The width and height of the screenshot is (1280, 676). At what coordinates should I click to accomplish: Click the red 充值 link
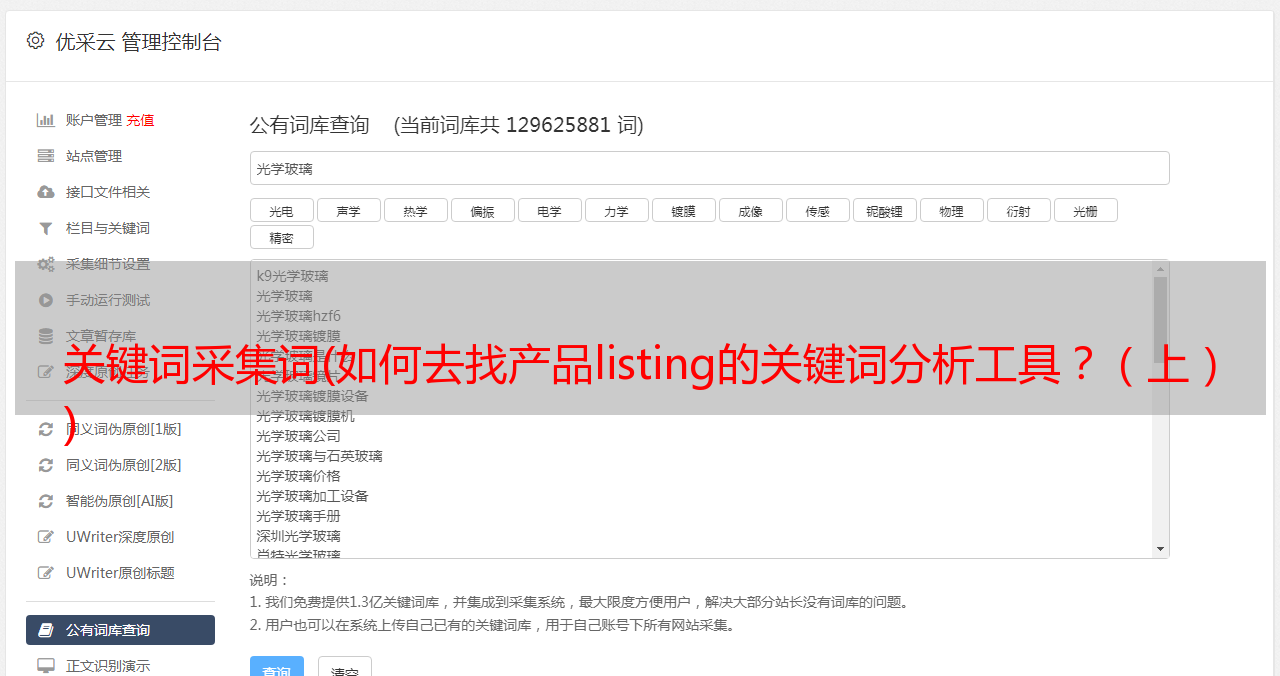click(x=140, y=120)
